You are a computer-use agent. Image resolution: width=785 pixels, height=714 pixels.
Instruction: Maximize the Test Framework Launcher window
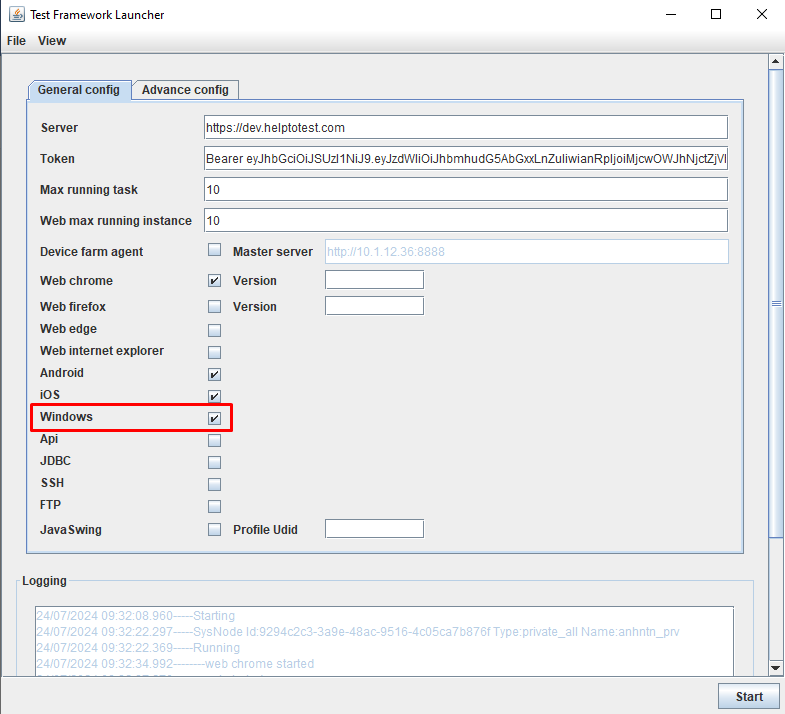coord(716,14)
